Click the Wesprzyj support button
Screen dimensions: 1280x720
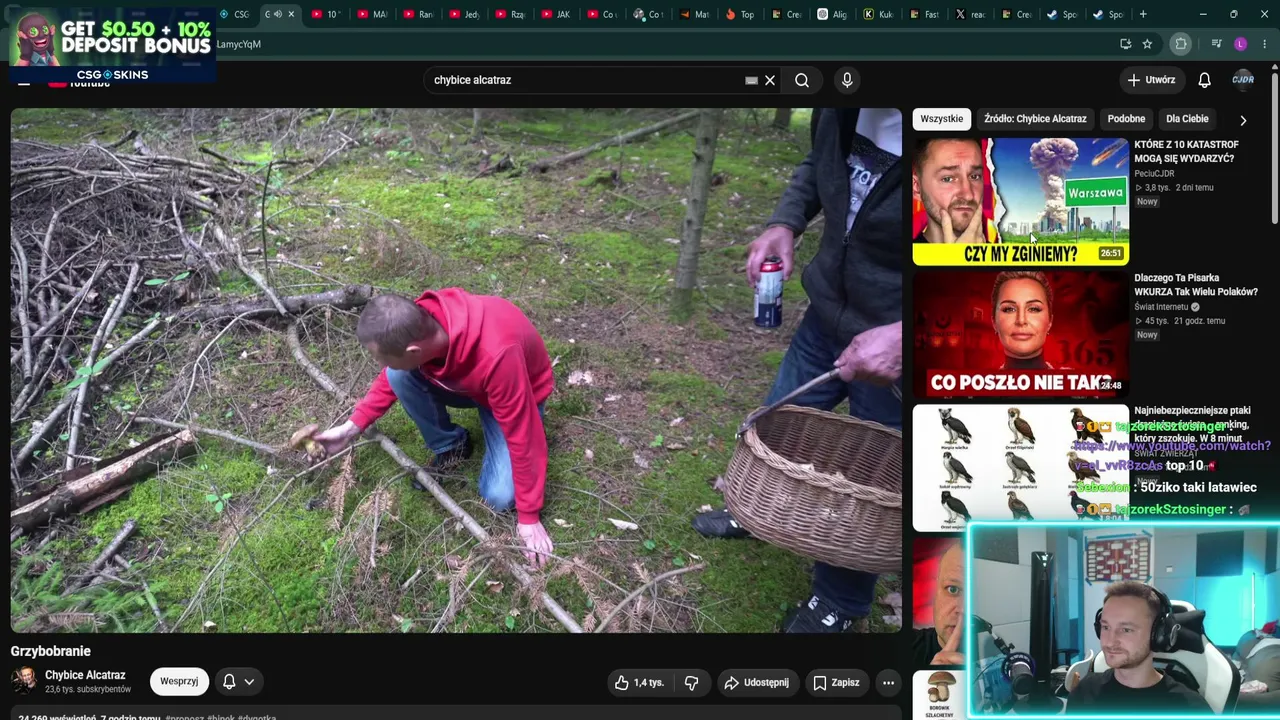pos(179,682)
